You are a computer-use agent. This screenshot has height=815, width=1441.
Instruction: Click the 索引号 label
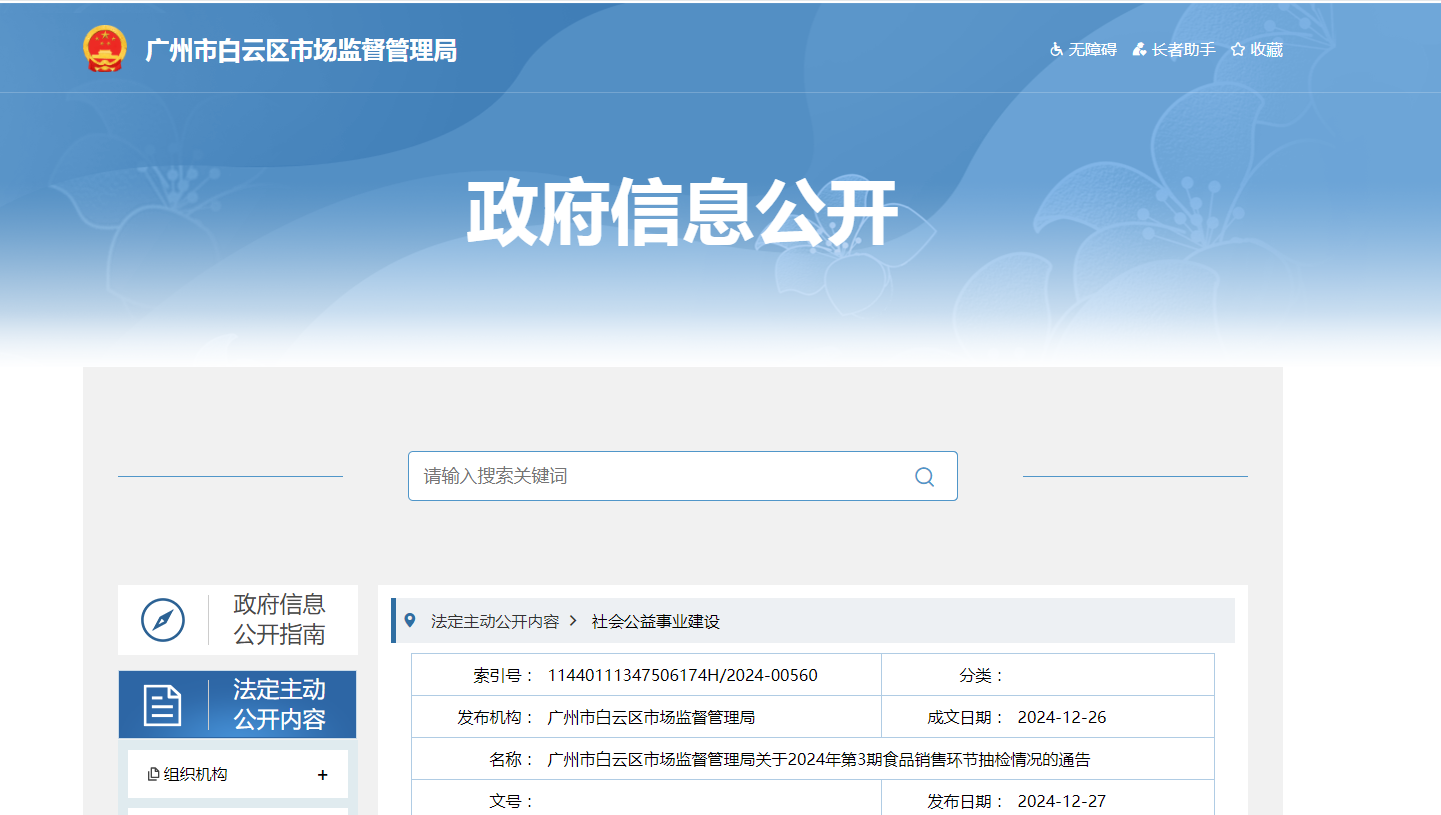tap(504, 675)
